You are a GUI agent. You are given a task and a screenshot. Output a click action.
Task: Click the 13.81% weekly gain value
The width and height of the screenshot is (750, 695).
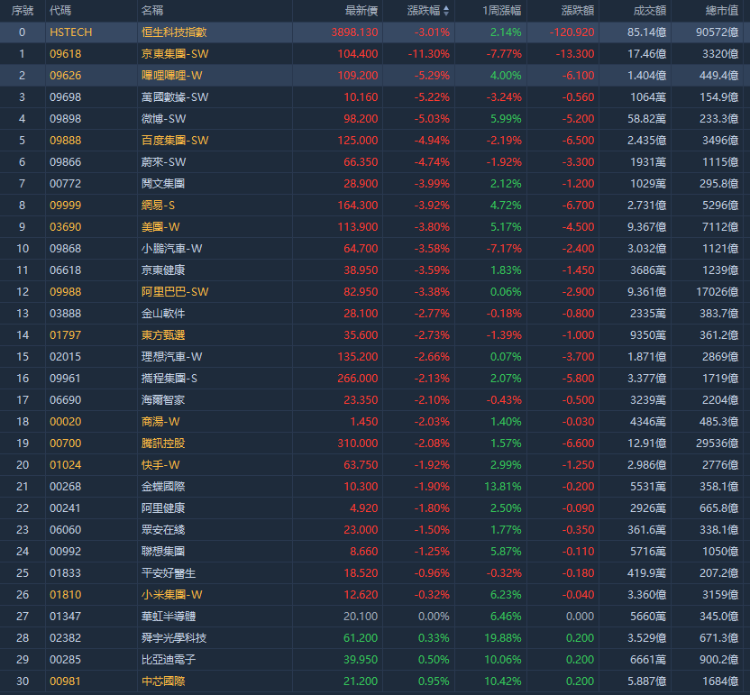coord(503,486)
